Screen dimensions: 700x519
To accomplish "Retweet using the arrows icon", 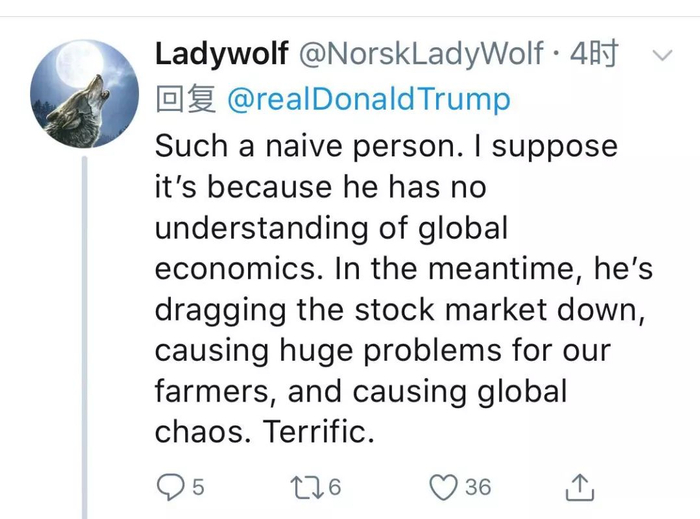I will tap(301, 486).
